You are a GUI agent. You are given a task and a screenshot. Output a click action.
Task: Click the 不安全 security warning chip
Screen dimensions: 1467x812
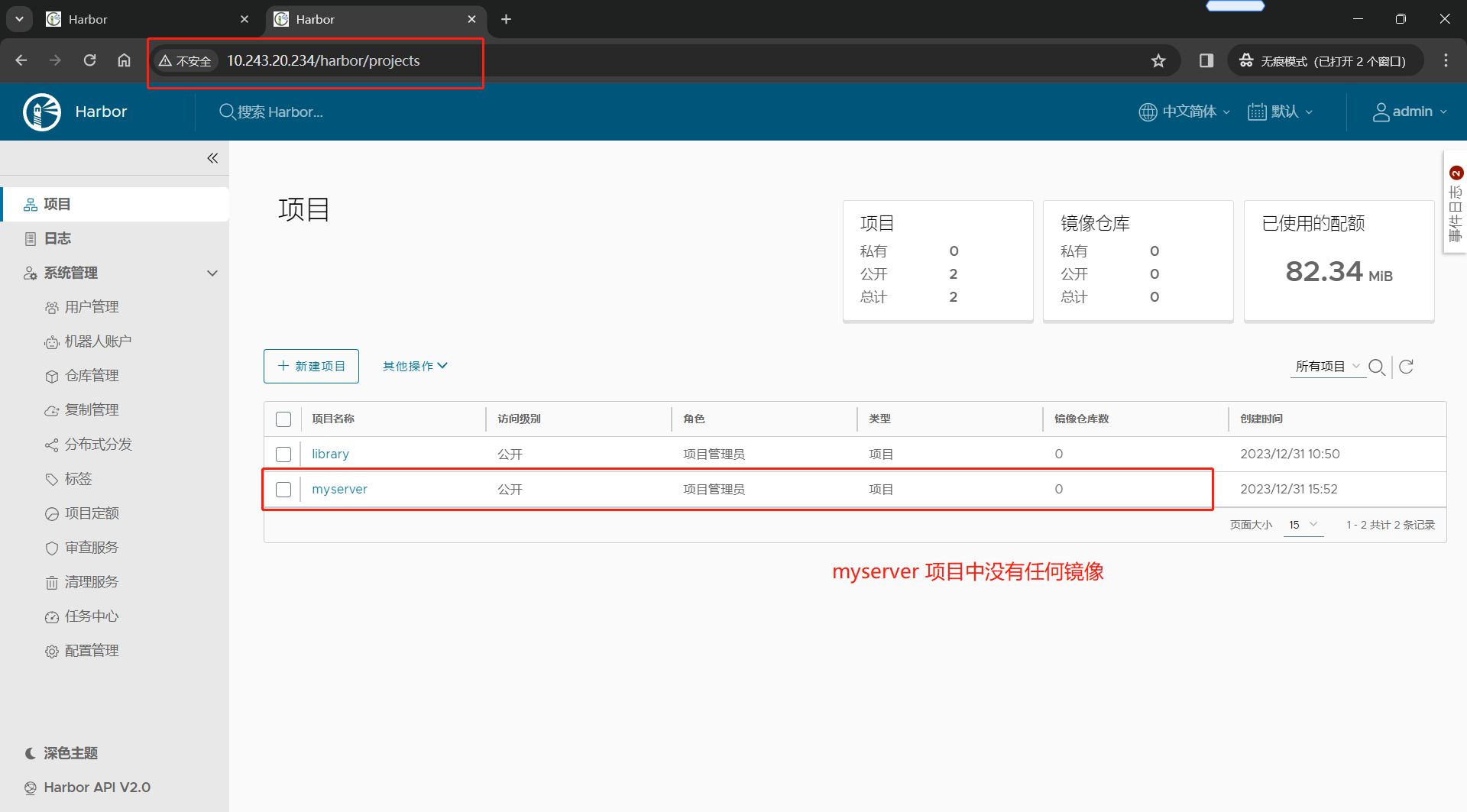[x=186, y=61]
